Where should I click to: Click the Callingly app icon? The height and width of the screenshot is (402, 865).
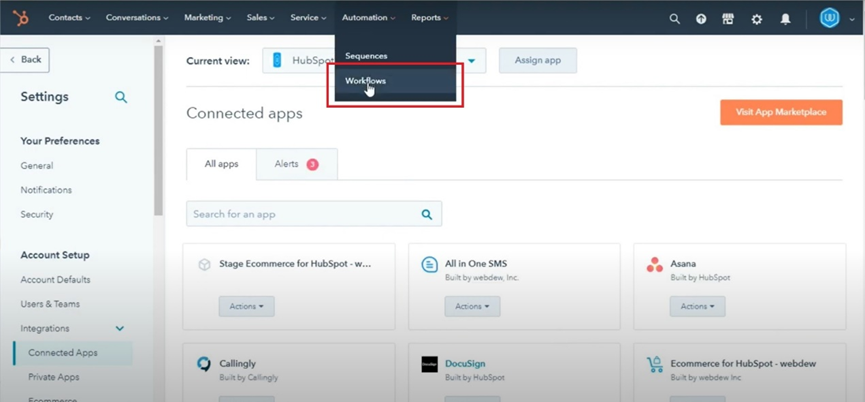[204, 365]
